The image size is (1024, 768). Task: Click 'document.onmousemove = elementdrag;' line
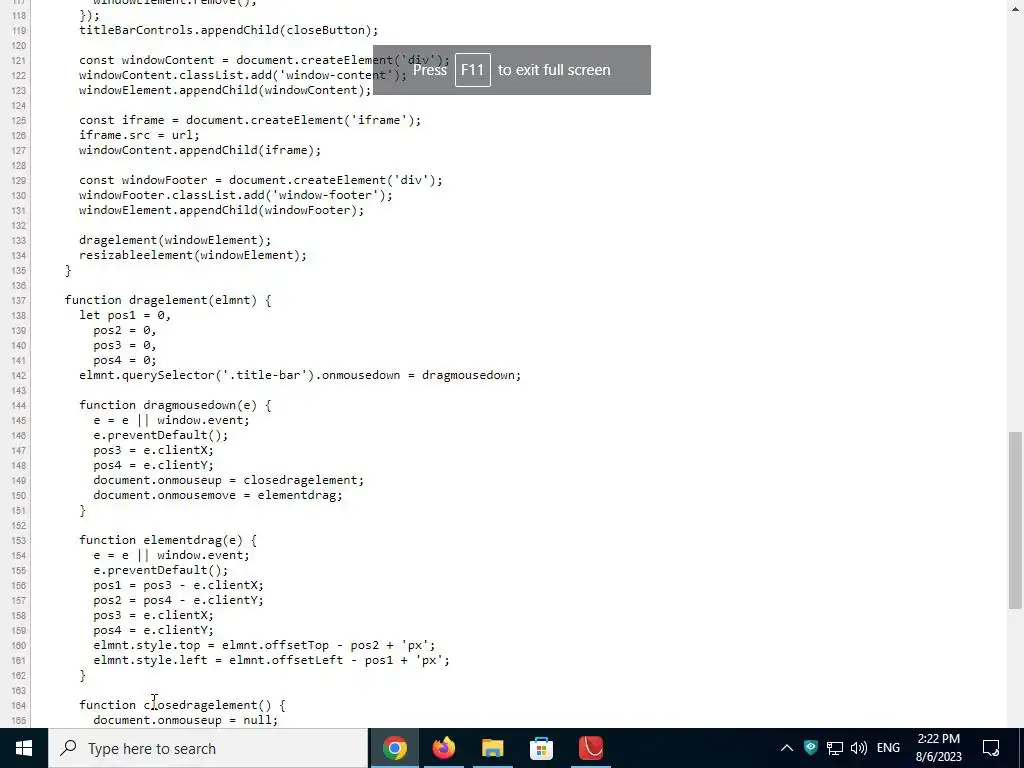pos(217,495)
